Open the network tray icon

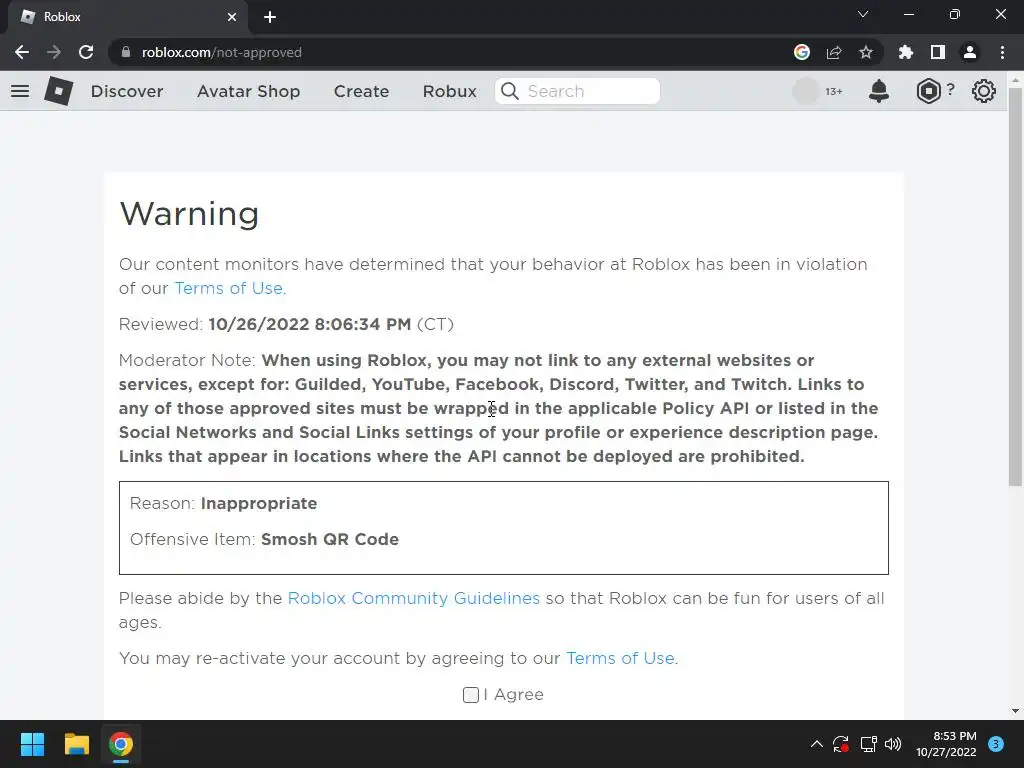(x=868, y=744)
